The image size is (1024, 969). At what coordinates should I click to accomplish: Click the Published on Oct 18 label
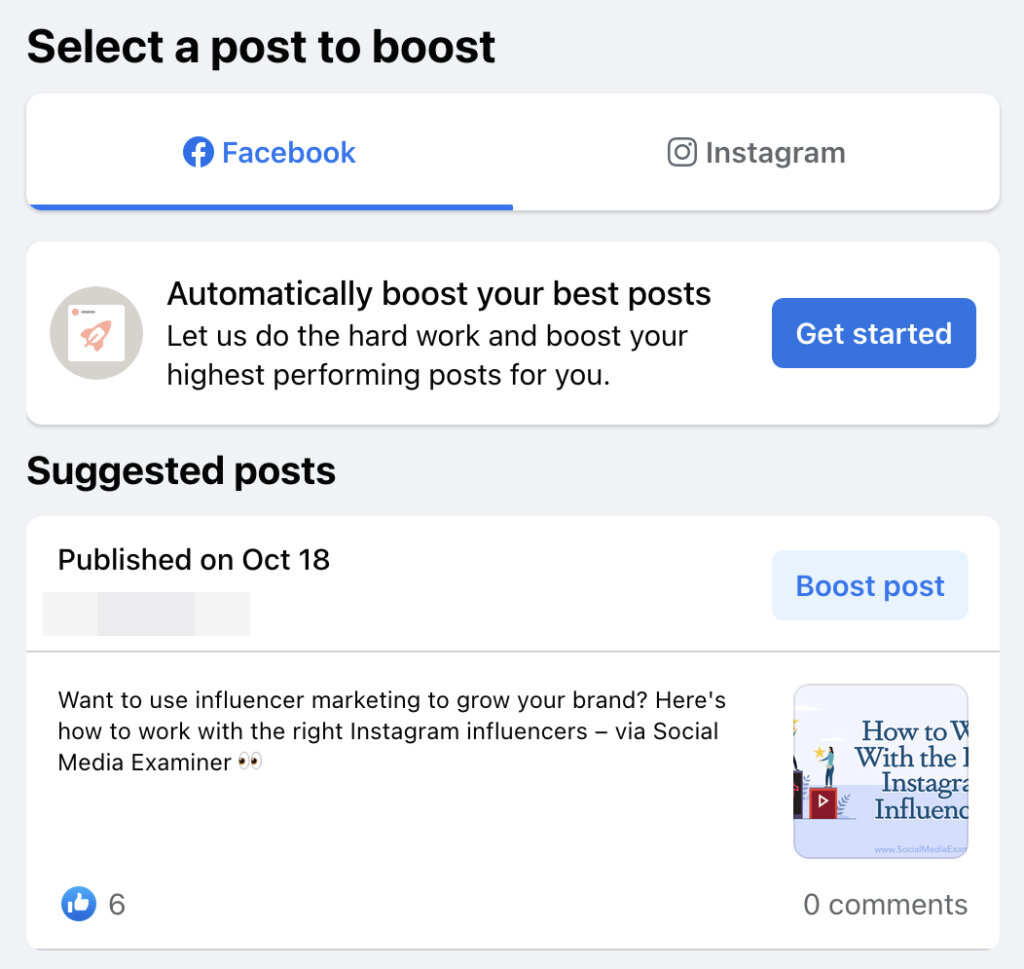coord(195,560)
